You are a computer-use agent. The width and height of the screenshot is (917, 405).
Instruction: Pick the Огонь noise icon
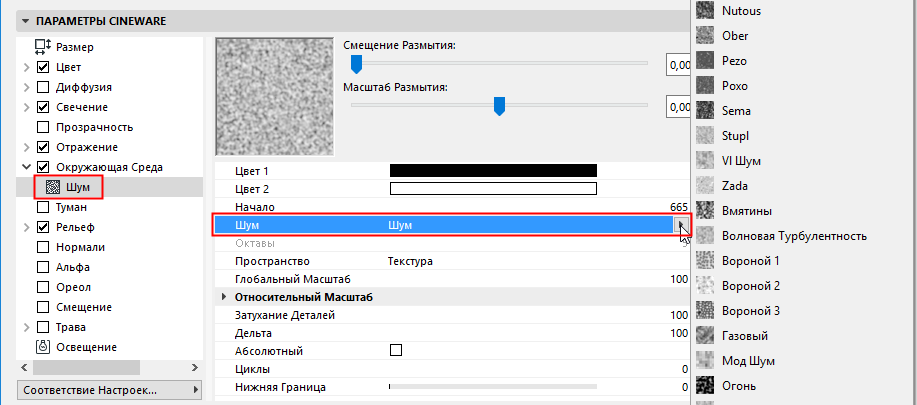point(705,386)
